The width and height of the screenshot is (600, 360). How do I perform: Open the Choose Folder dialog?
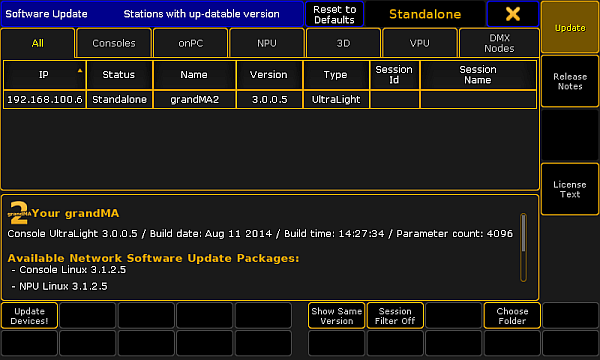pos(512,316)
